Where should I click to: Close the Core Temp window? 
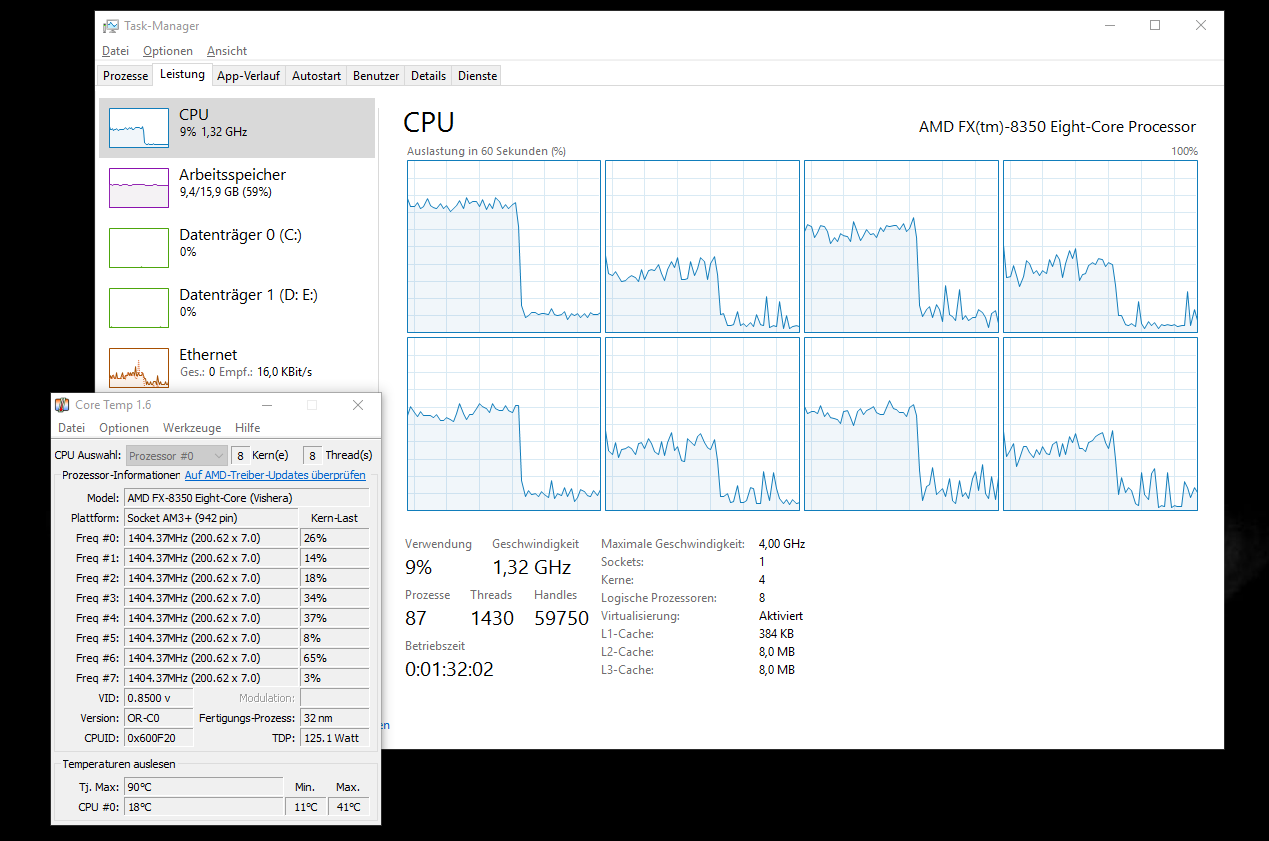[x=358, y=405]
